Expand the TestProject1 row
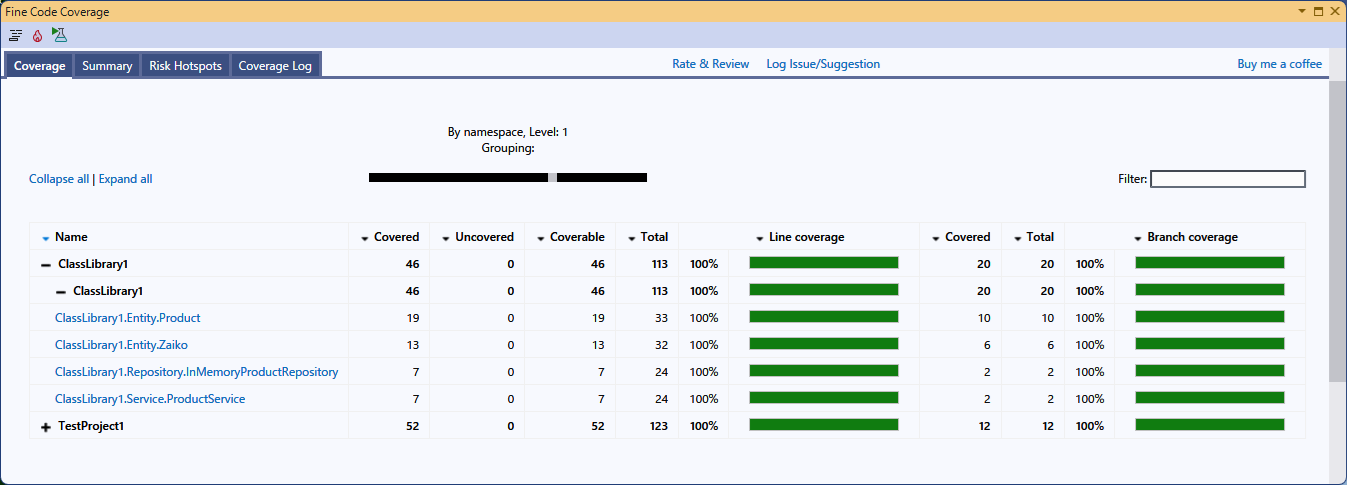The image size is (1347, 485). 46,427
